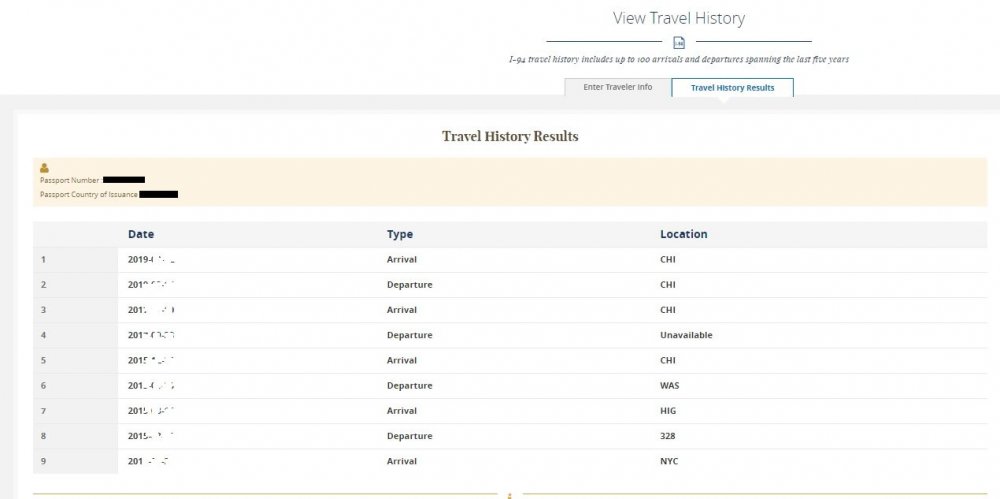Click Travel History Results section title

(510, 137)
